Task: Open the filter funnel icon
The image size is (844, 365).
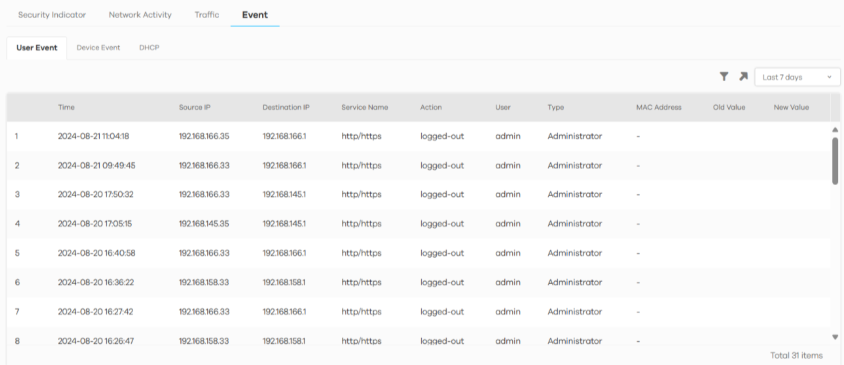Action: 724,77
